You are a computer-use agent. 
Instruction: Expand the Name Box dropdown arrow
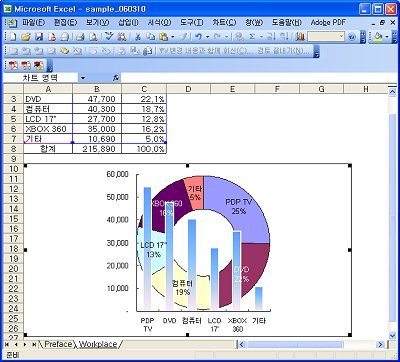pyautogui.click(x=83, y=78)
